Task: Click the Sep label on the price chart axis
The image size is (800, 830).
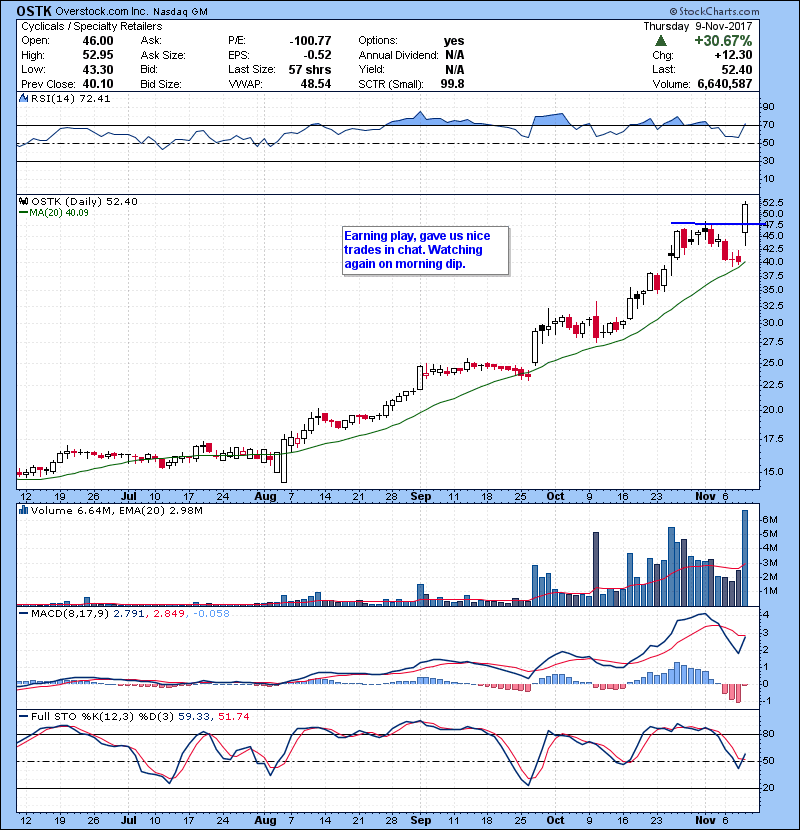Action: 421,496
